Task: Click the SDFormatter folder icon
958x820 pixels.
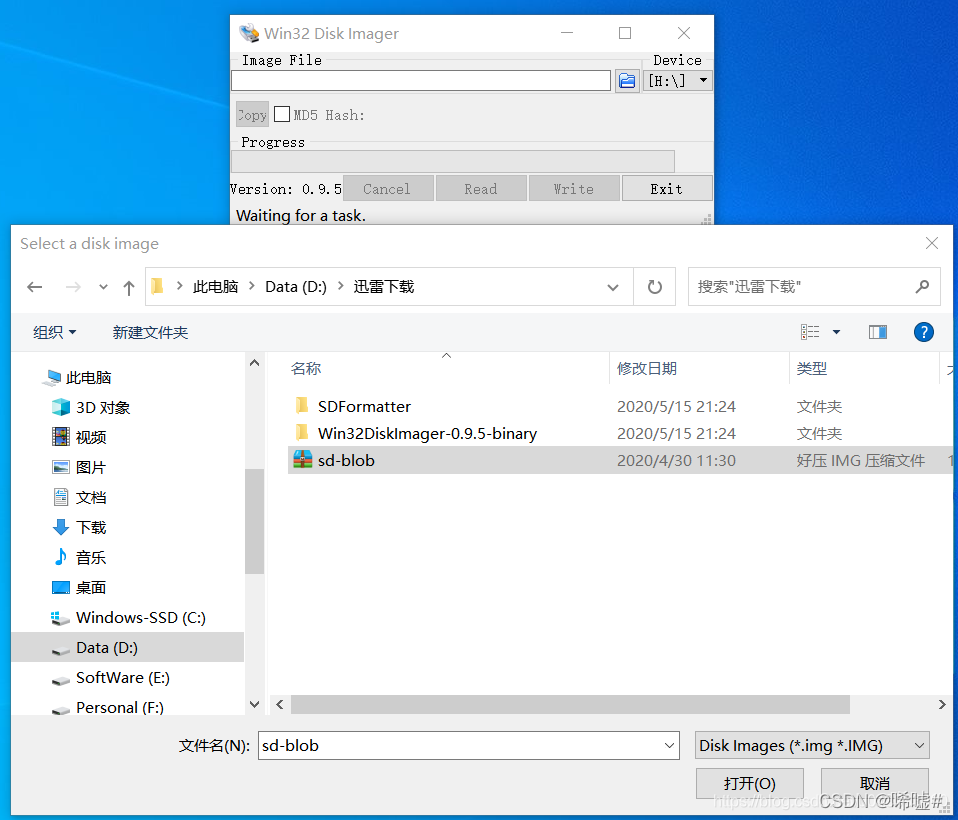Action: 302,405
